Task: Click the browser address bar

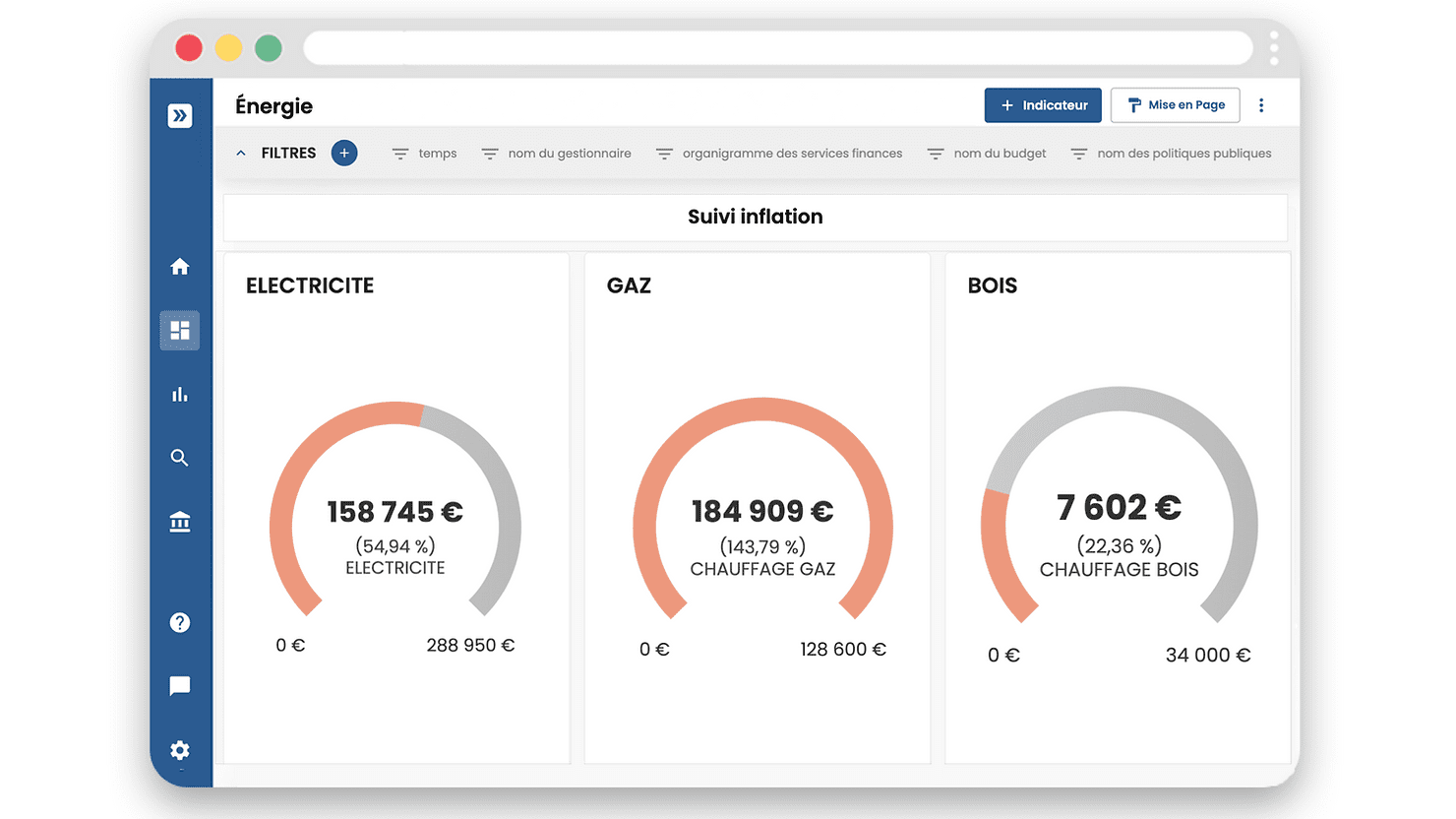Action: tap(778, 47)
